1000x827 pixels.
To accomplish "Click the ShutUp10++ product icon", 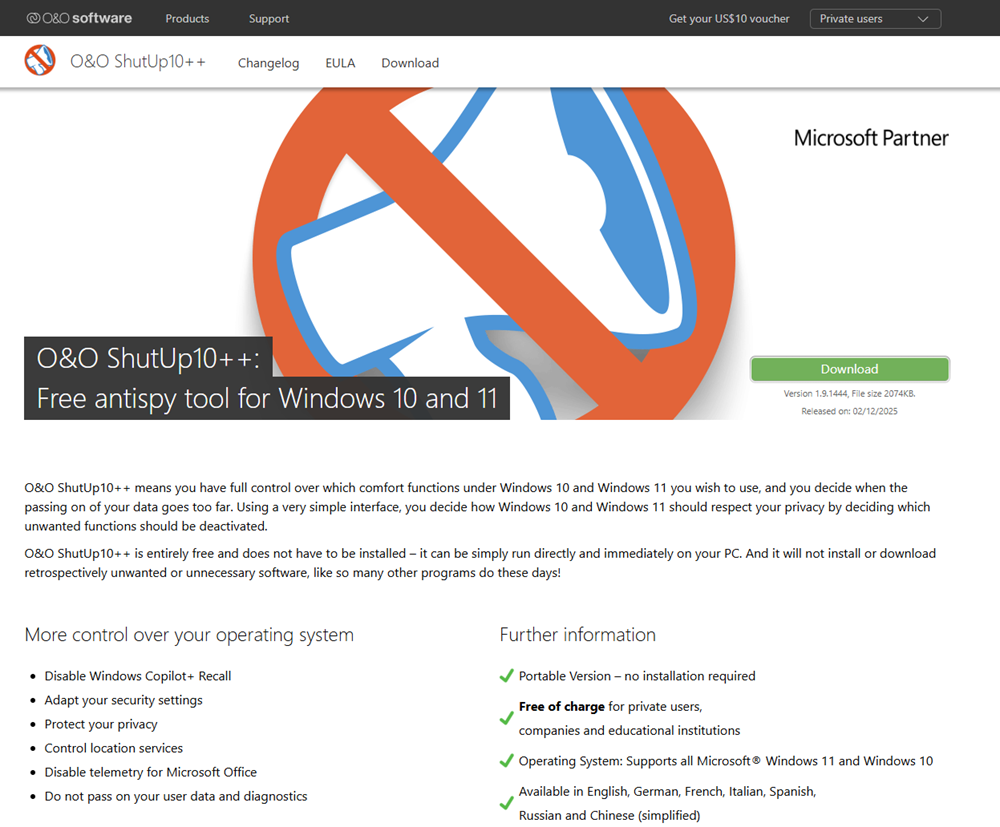I will click(x=40, y=61).
